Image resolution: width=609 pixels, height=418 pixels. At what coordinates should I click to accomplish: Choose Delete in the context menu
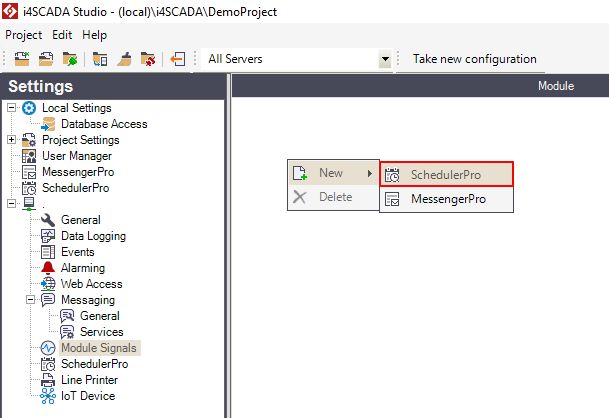point(333,197)
